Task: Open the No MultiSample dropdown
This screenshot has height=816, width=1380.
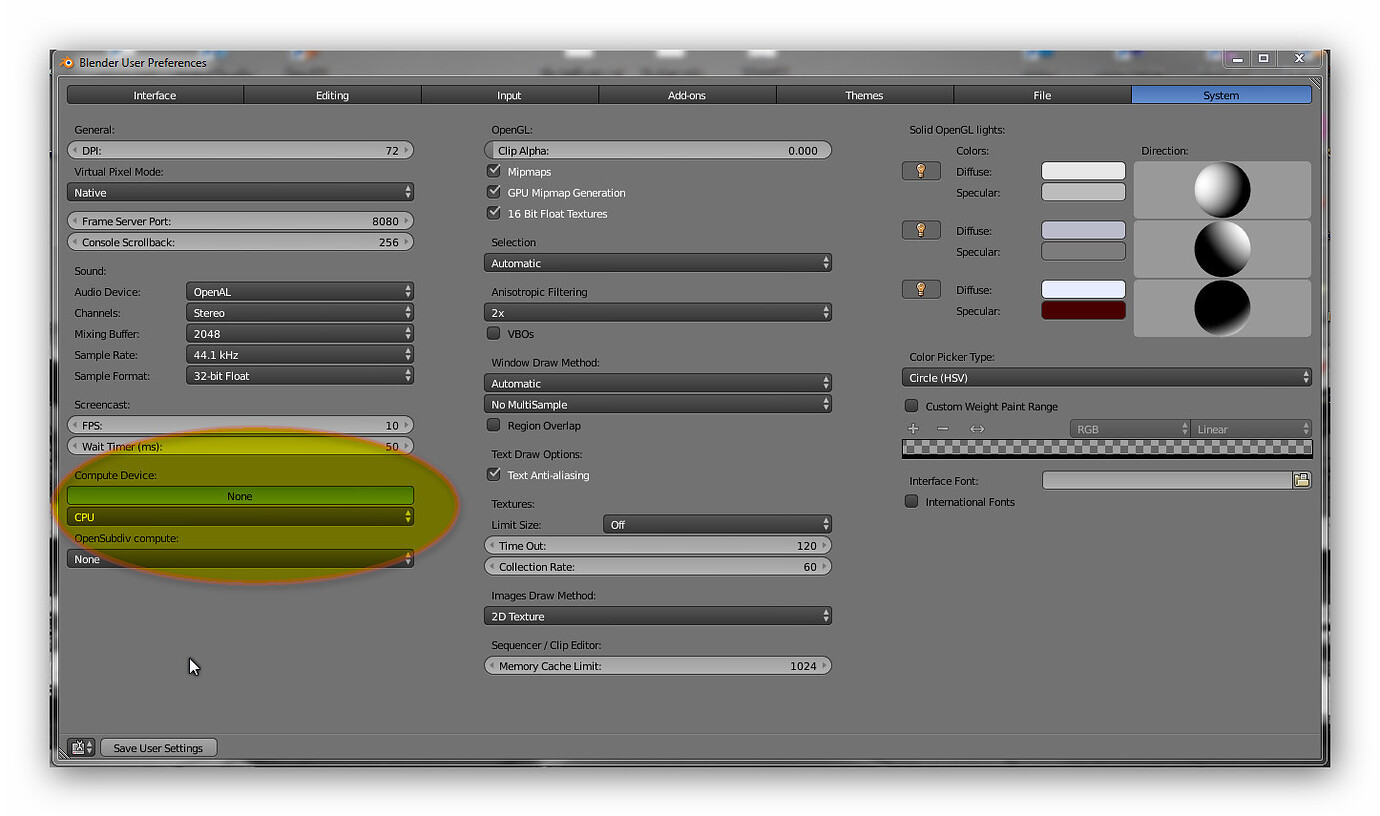Action: pyautogui.click(x=658, y=404)
